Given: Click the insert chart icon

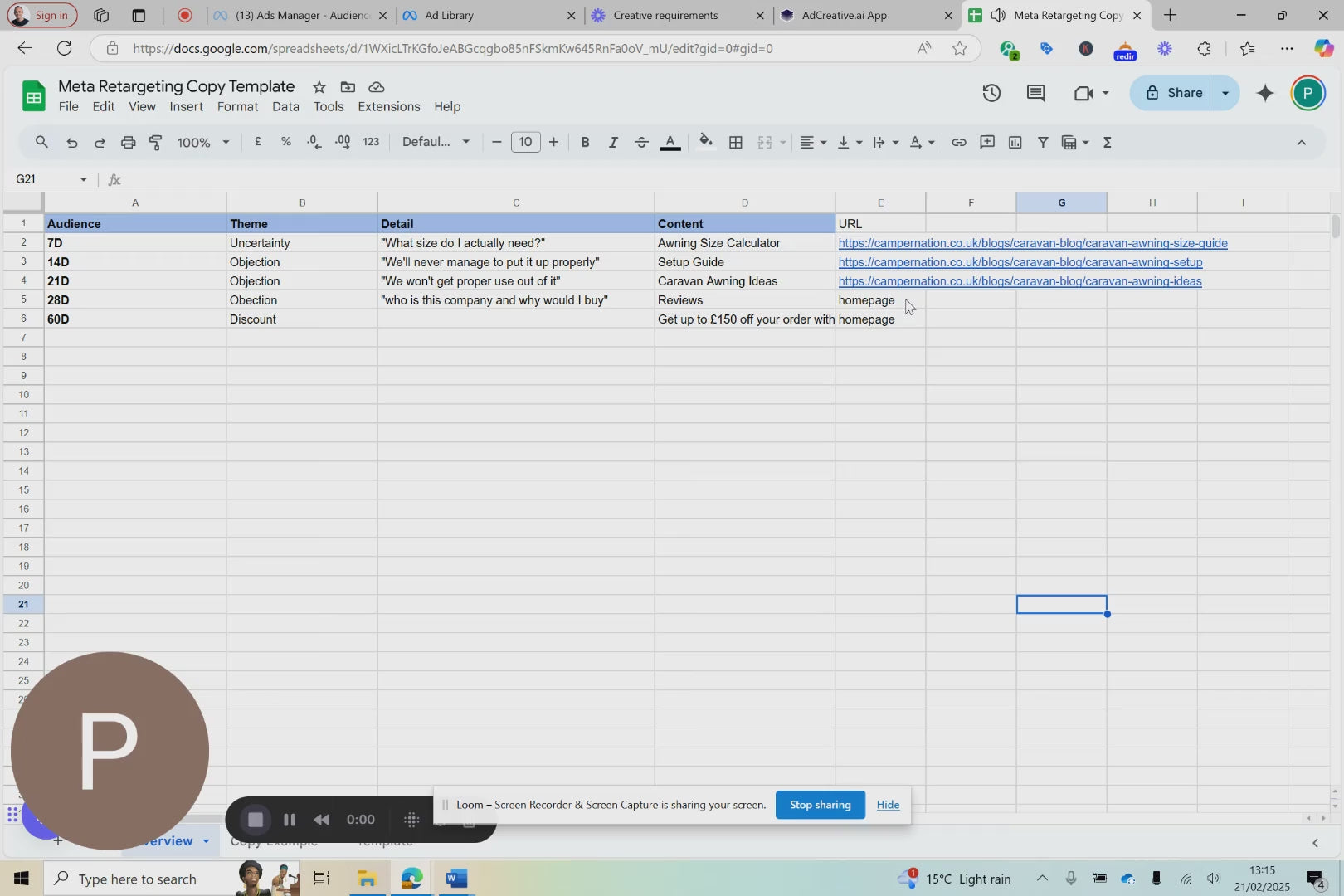Looking at the screenshot, I should (1015, 143).
